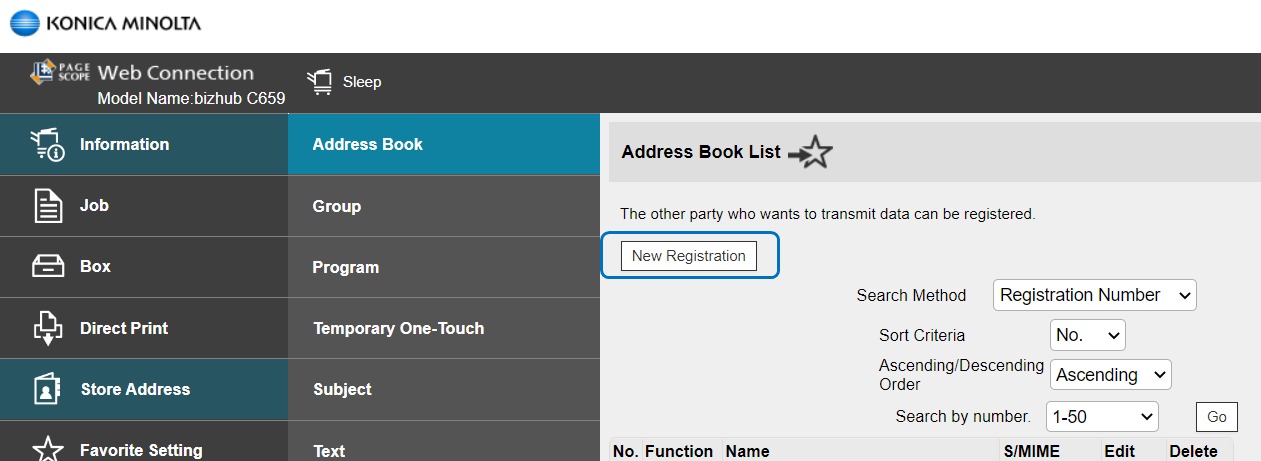Open the Ascending/Descending Order dropdown

click(1110, 375)
